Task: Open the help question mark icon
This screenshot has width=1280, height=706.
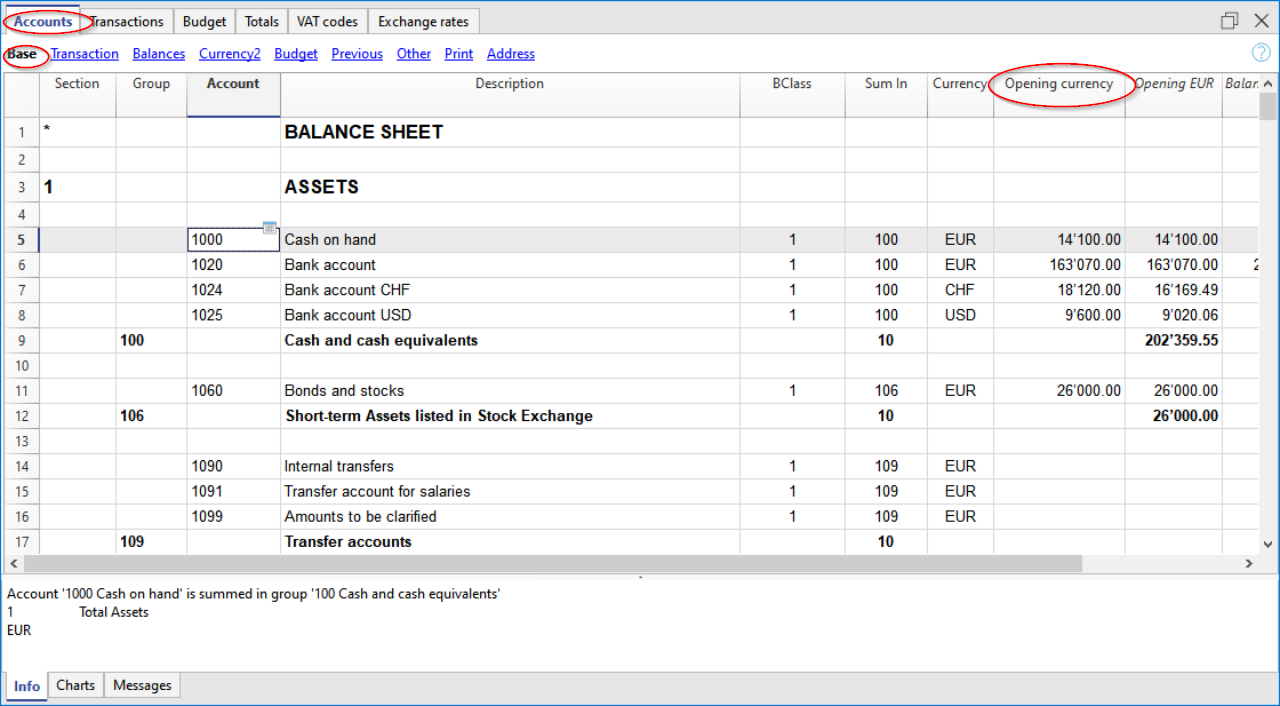Action: [1261, 53]
